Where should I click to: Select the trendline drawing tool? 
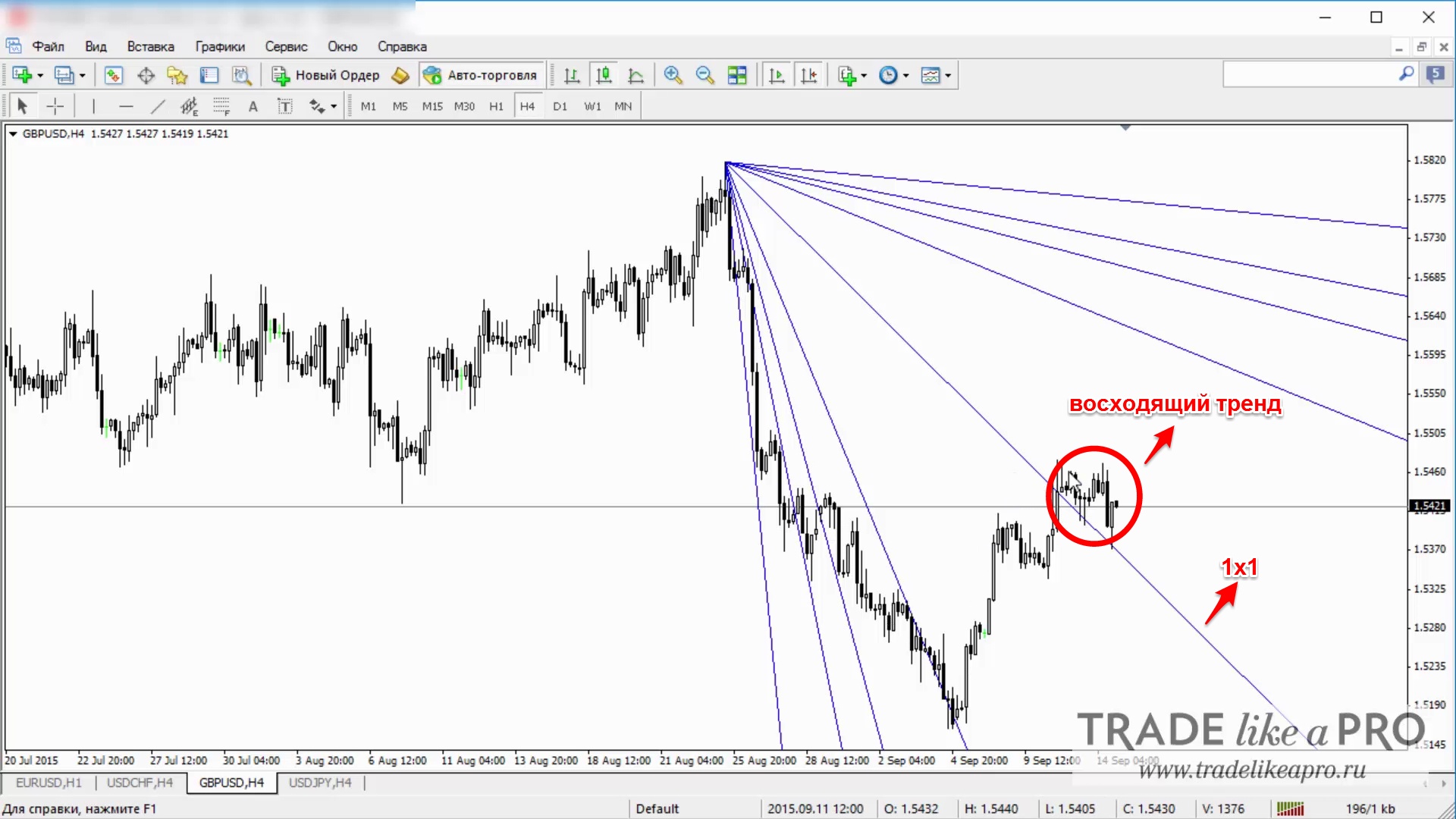coord(158,106)
